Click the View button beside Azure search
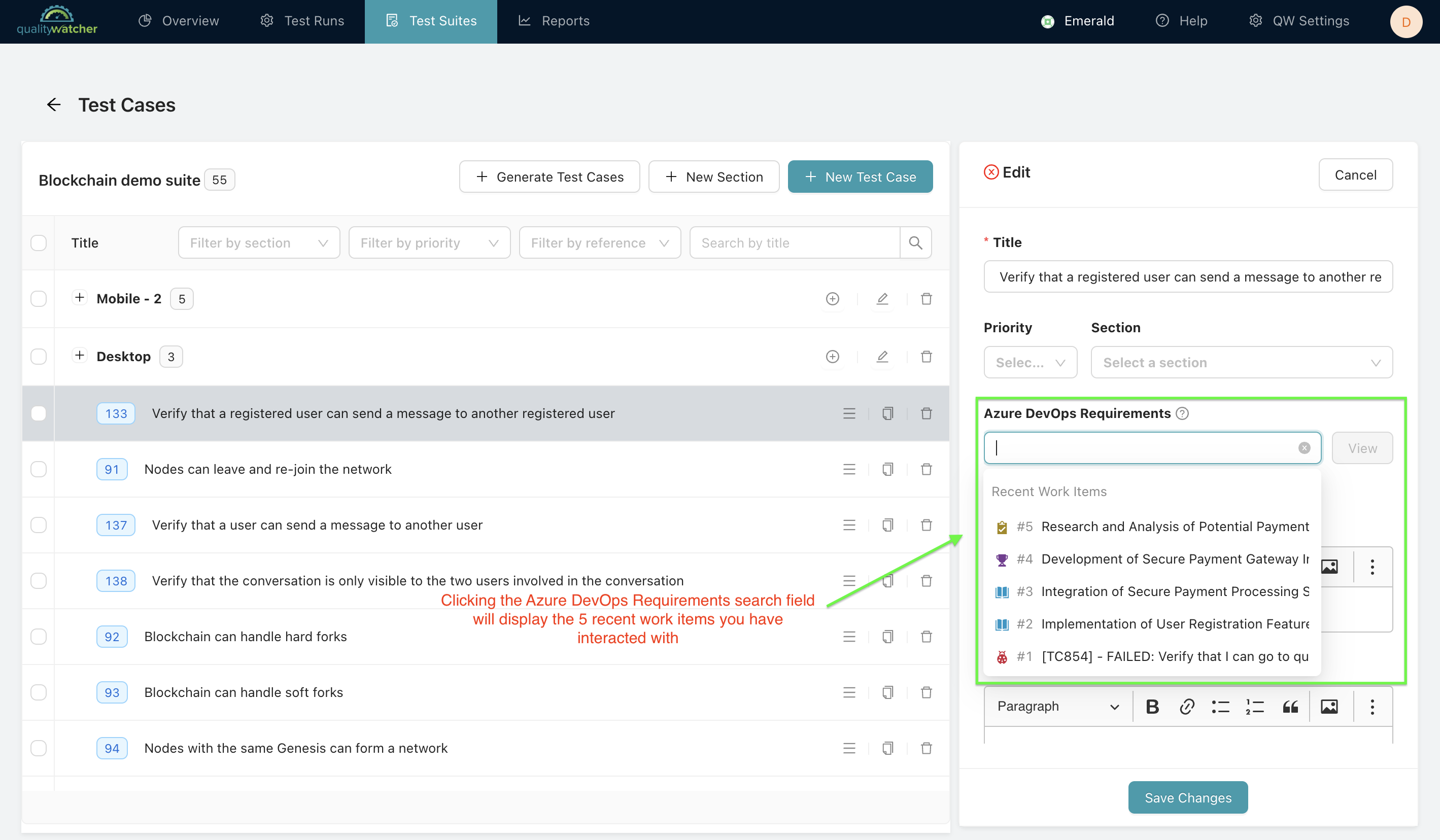1440x840 pixels. click(x=1362, y=448)
